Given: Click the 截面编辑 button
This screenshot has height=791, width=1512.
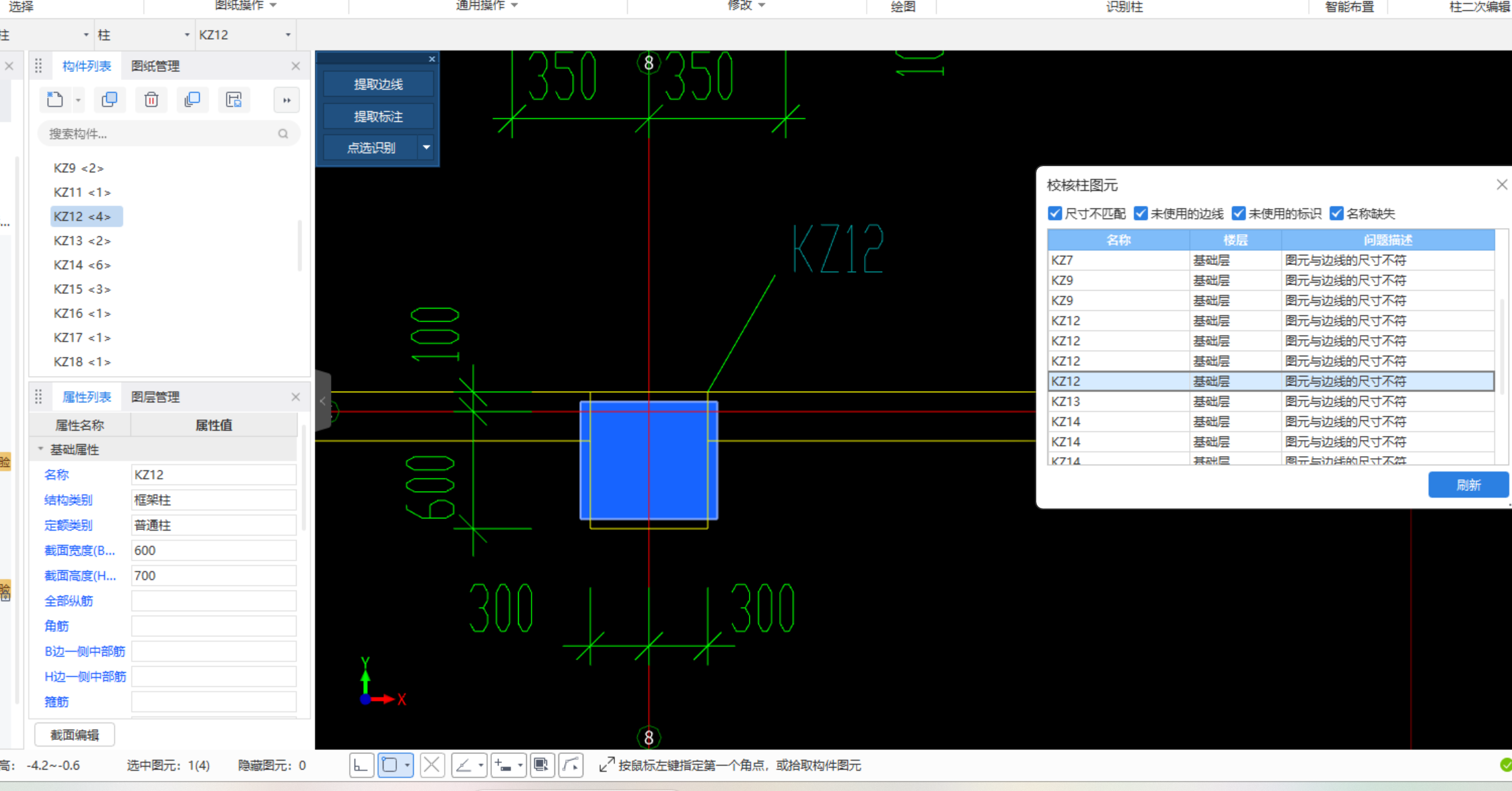Looking at the screenshot, I should pos(75,735).
